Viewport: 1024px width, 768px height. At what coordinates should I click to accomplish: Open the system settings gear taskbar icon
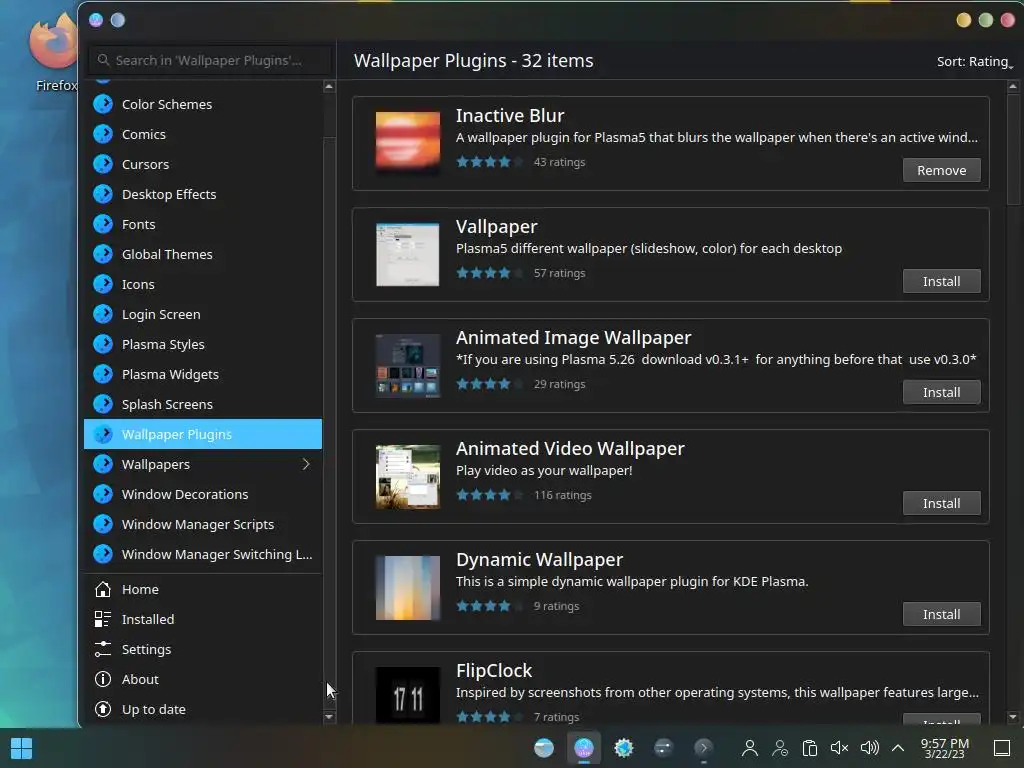tap(624, 748)
